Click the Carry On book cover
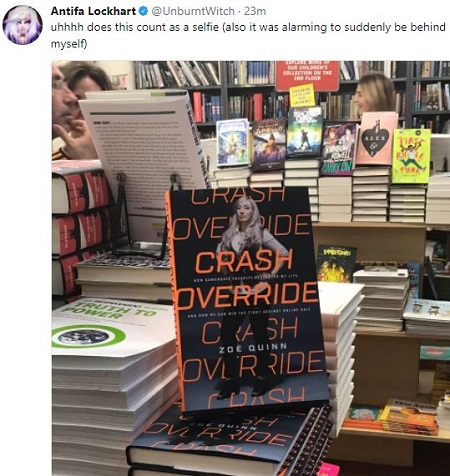The image size is (450, 476). coord(338,149)
